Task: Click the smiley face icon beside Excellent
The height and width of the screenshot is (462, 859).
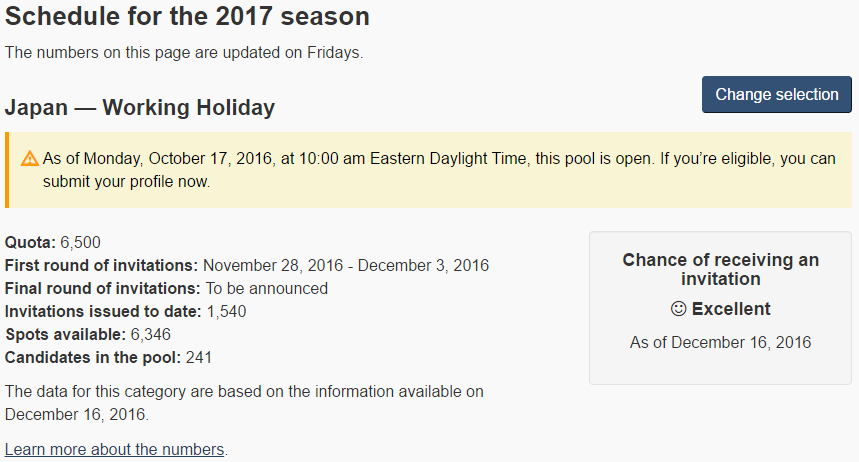Action: point(678,309)
